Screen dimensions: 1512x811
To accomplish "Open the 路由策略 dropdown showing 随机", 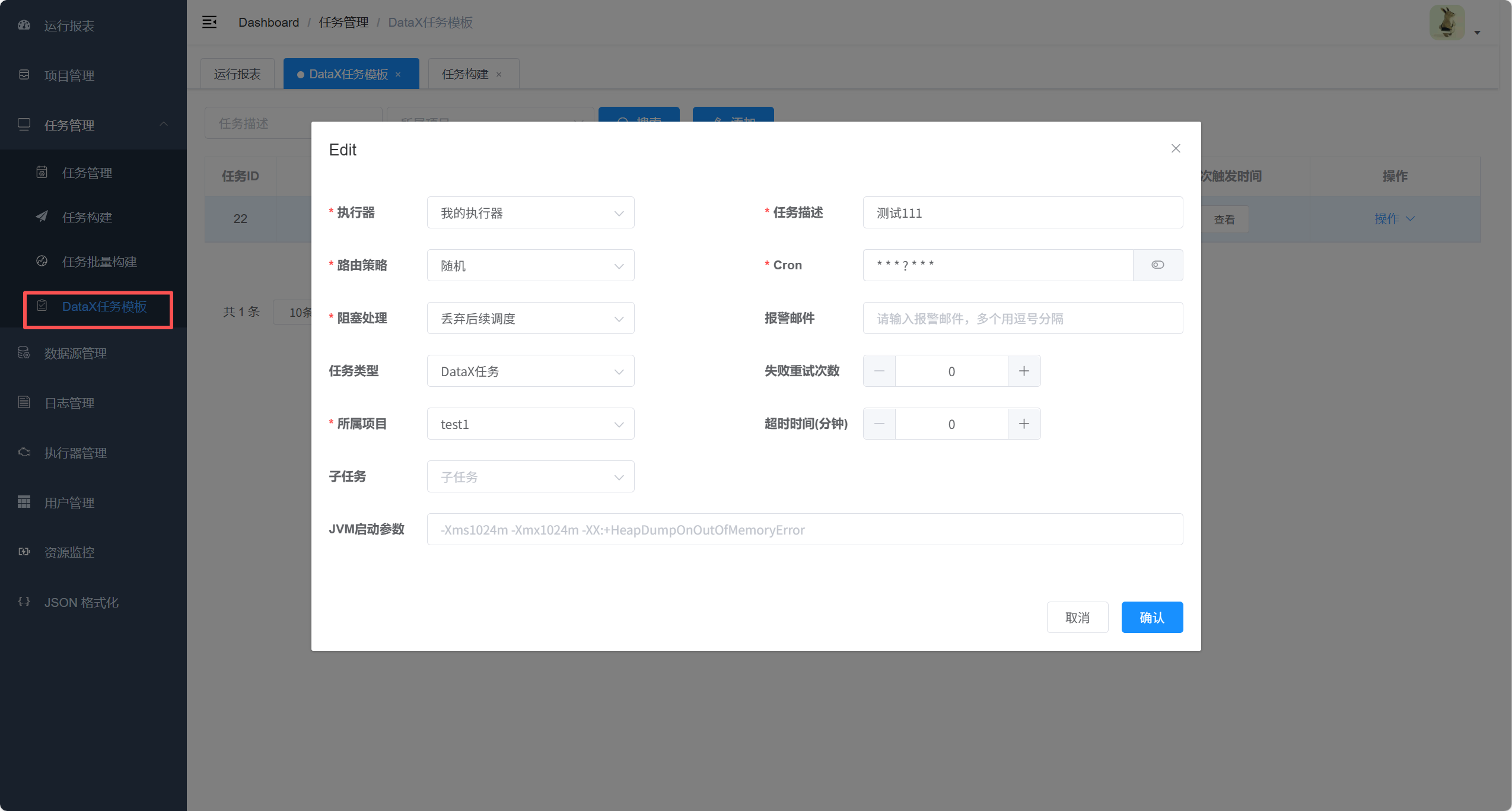I will pyautogui.click(x=530, y=266).
